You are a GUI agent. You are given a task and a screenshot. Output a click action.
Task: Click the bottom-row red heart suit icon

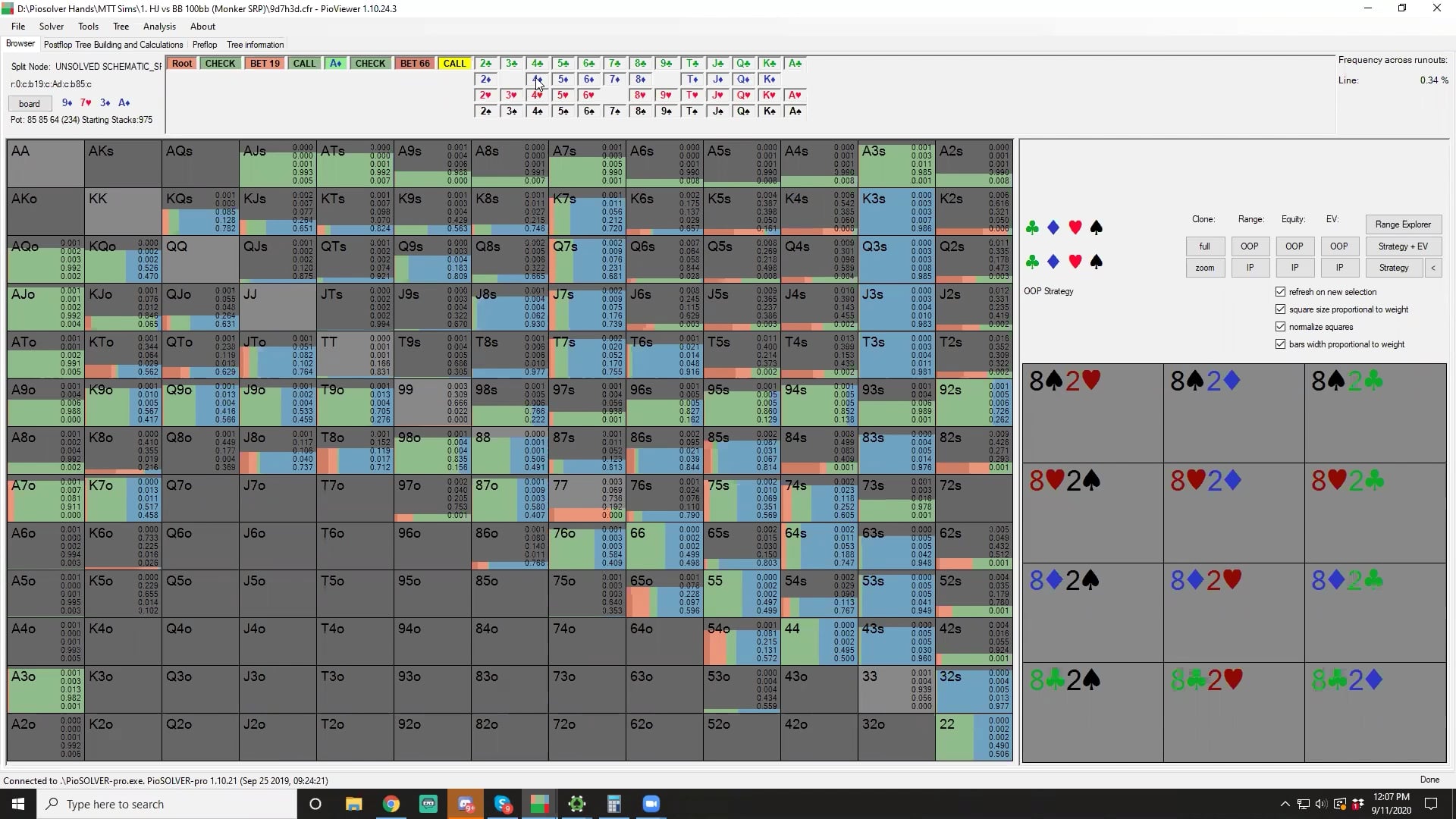coord(1075,262)
